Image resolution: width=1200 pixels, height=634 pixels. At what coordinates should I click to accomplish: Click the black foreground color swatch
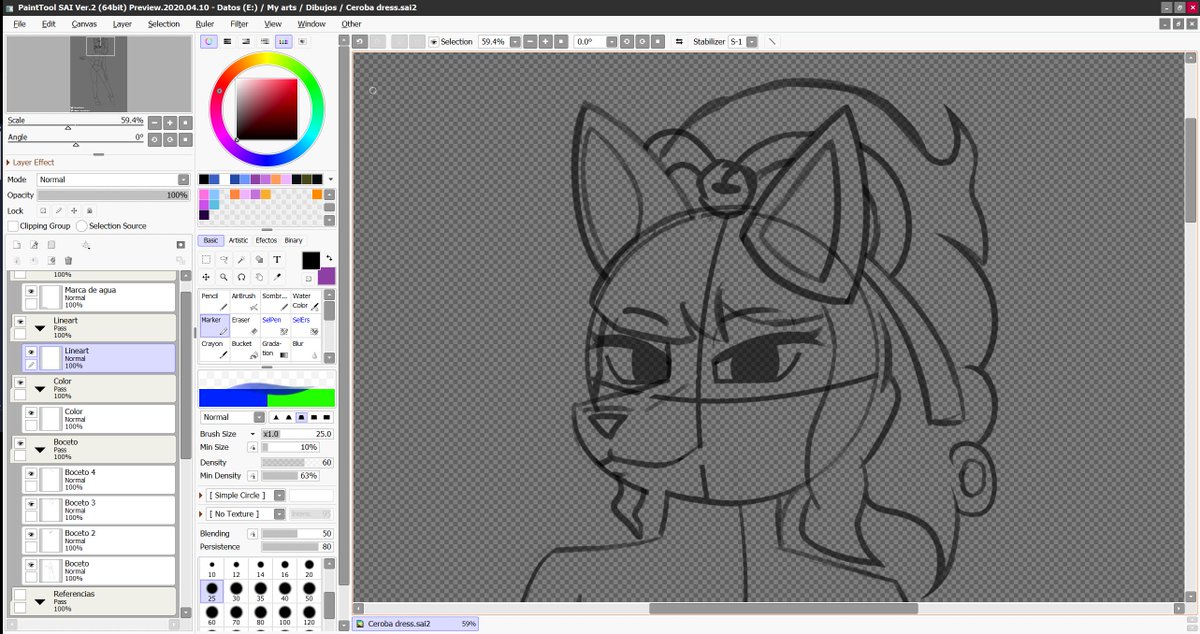tap(311, 260)
